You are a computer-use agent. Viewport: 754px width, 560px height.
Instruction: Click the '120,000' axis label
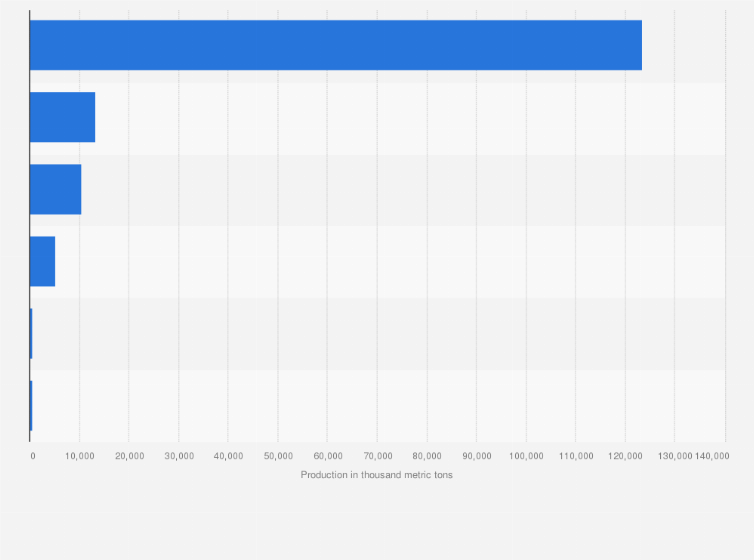625,456
